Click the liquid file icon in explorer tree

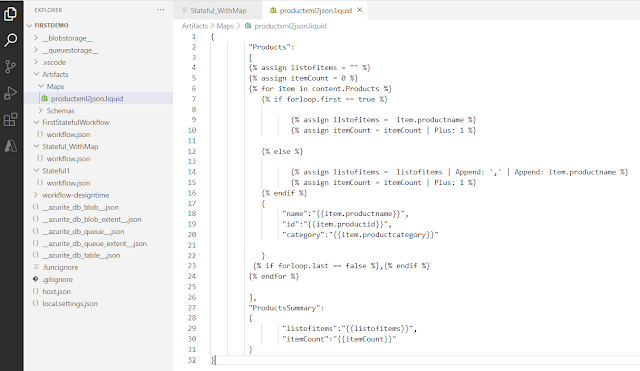pos(44,98)
